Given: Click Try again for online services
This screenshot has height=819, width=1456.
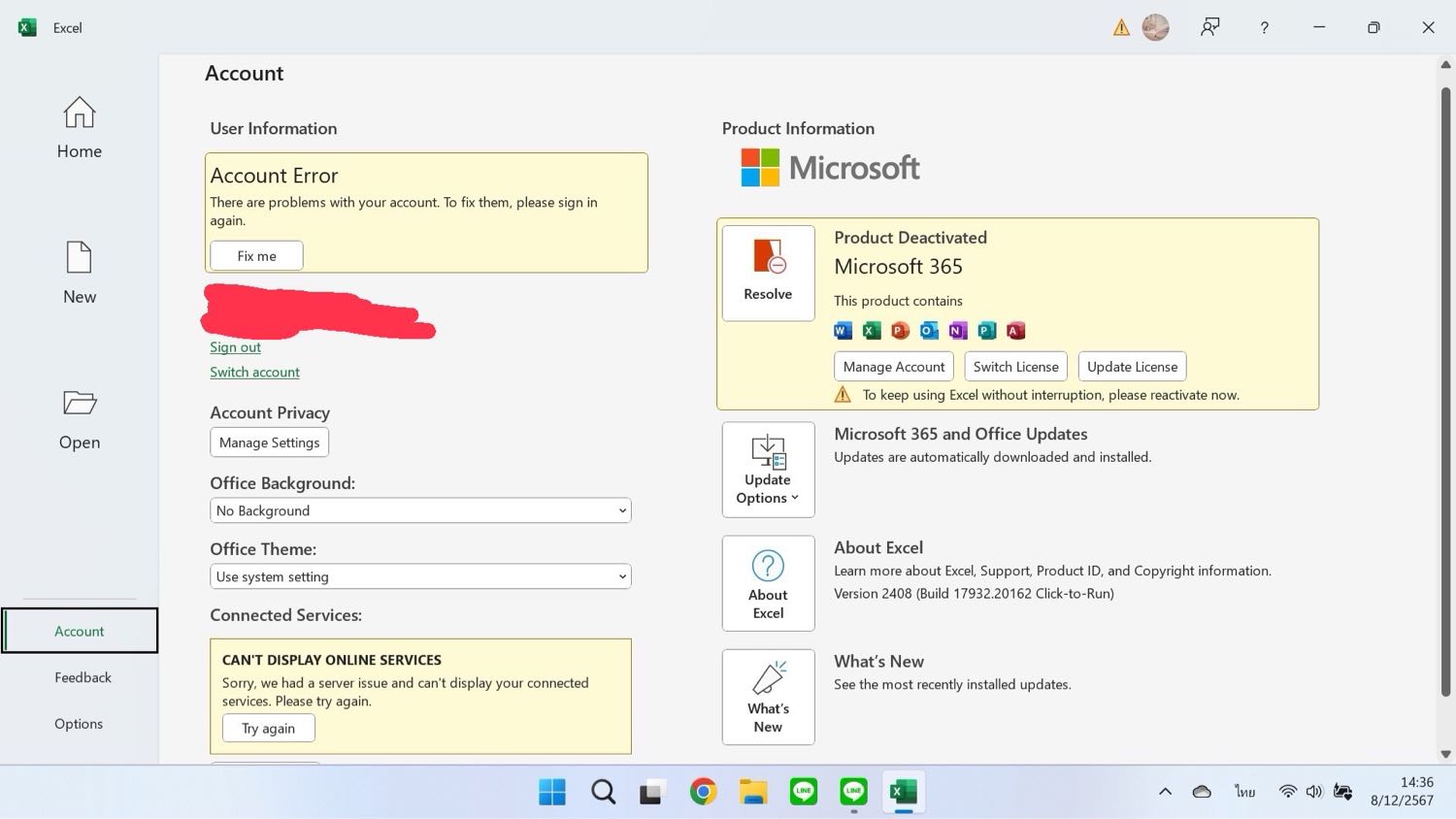Looking at the screenshot, I should pos(268,729).
